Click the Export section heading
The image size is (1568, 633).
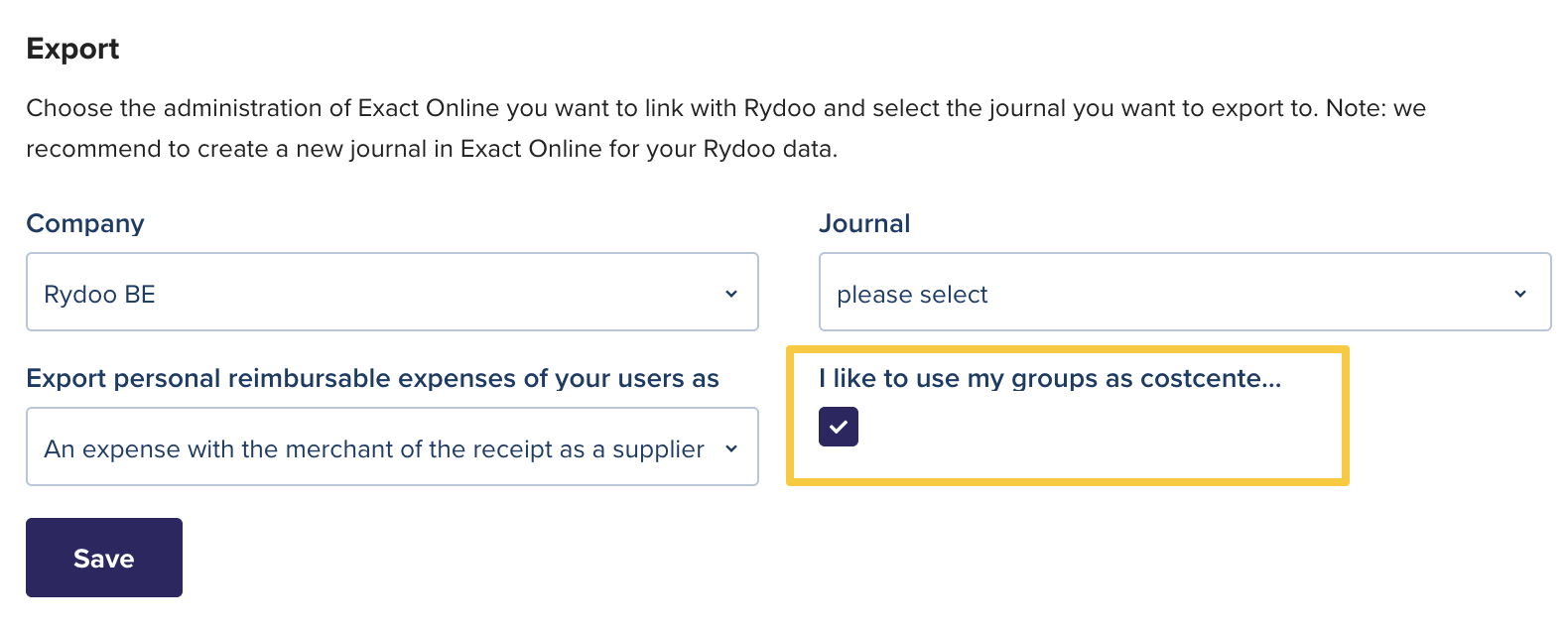click(x=72, y=49)
